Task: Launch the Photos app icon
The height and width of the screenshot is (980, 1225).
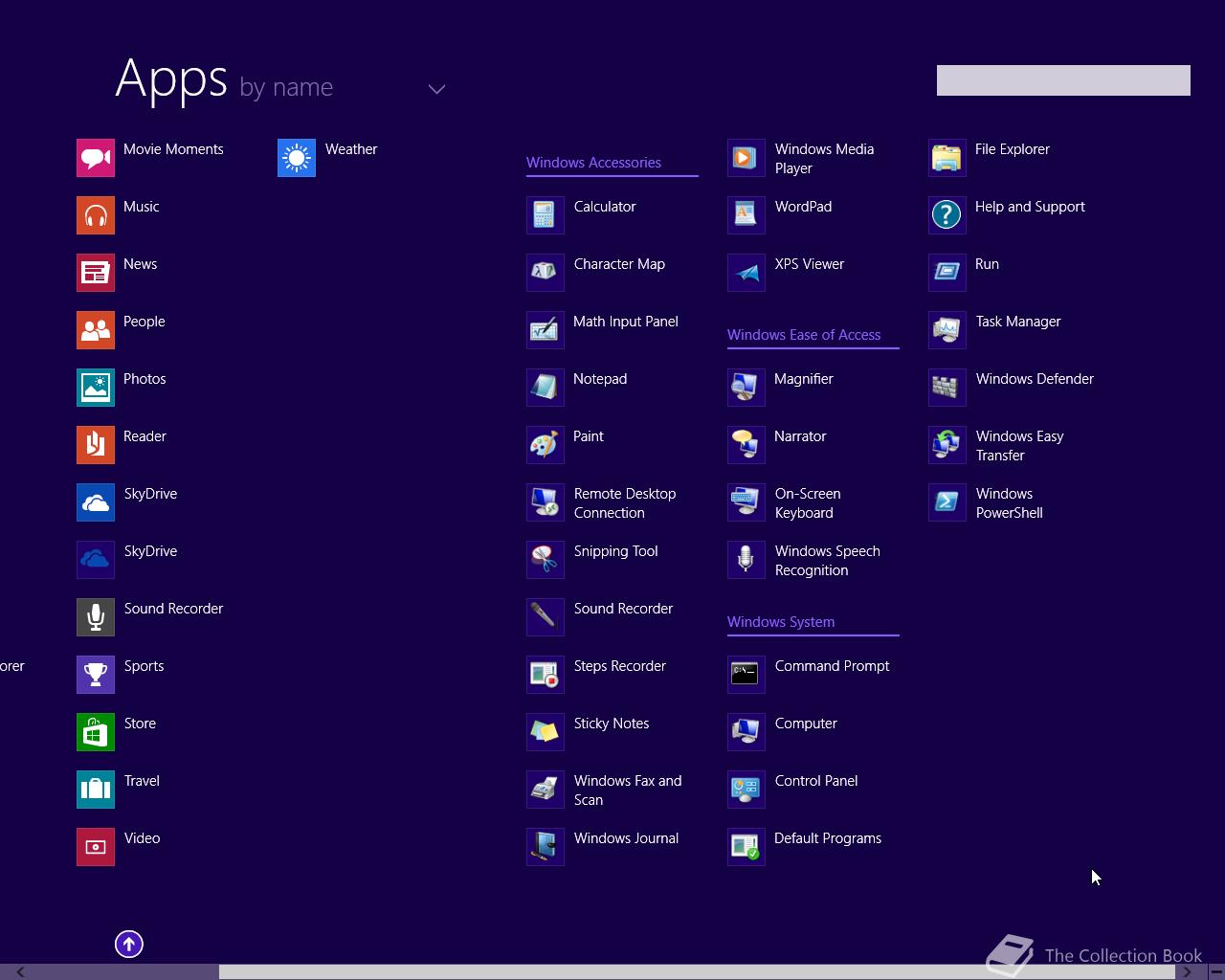Action: [96, 388]
